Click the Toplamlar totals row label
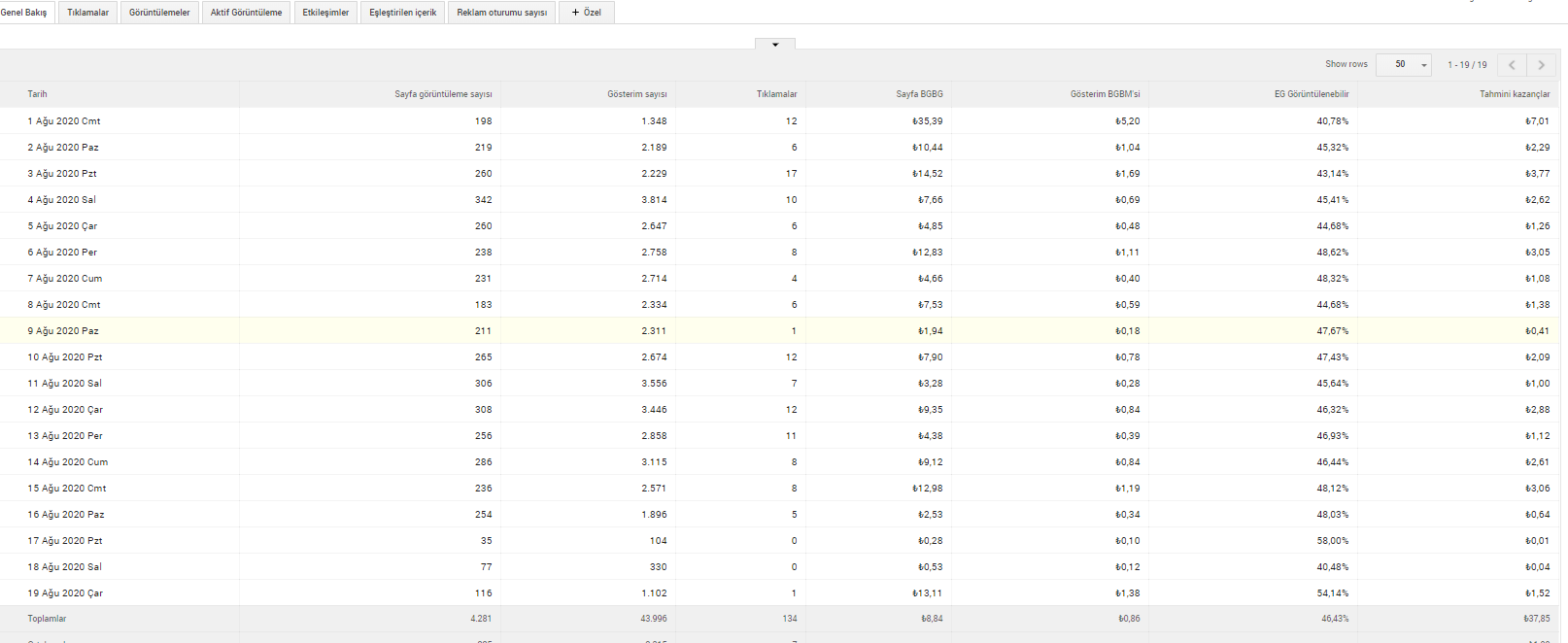This screenshot has width=1568, height=643. [x=47, y=619]
